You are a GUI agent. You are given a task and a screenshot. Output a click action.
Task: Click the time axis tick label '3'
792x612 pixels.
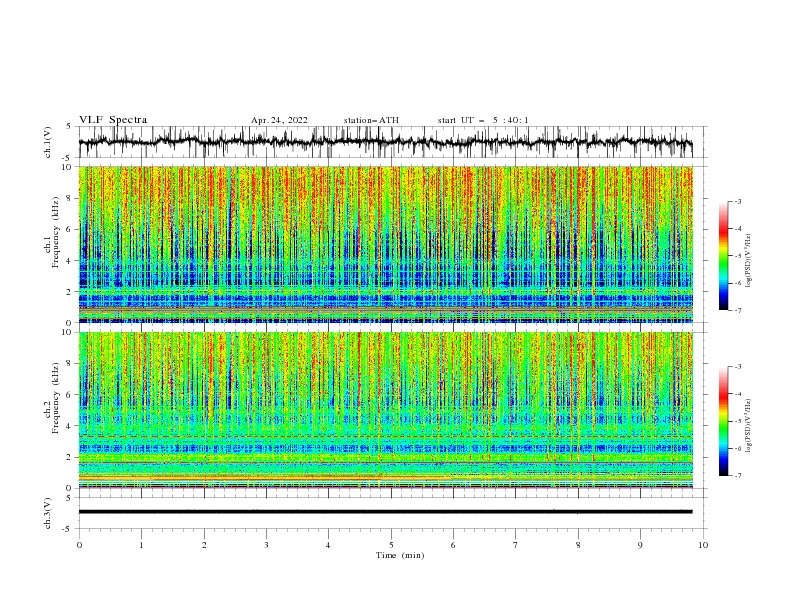(x=266, y=545)
